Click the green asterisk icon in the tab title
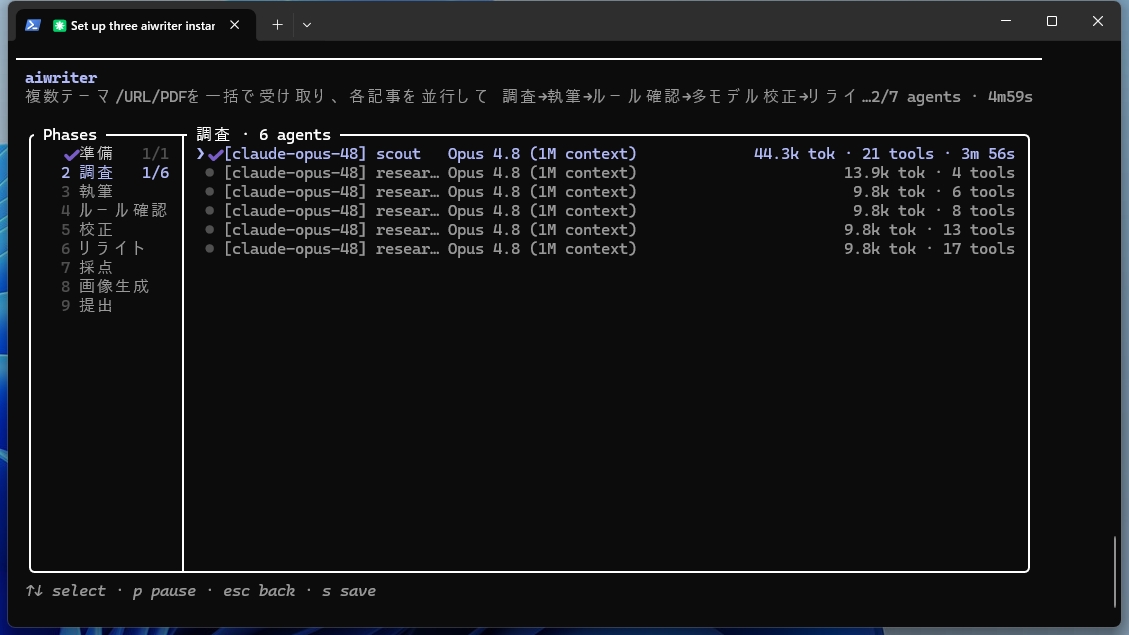 click(59, 25)
